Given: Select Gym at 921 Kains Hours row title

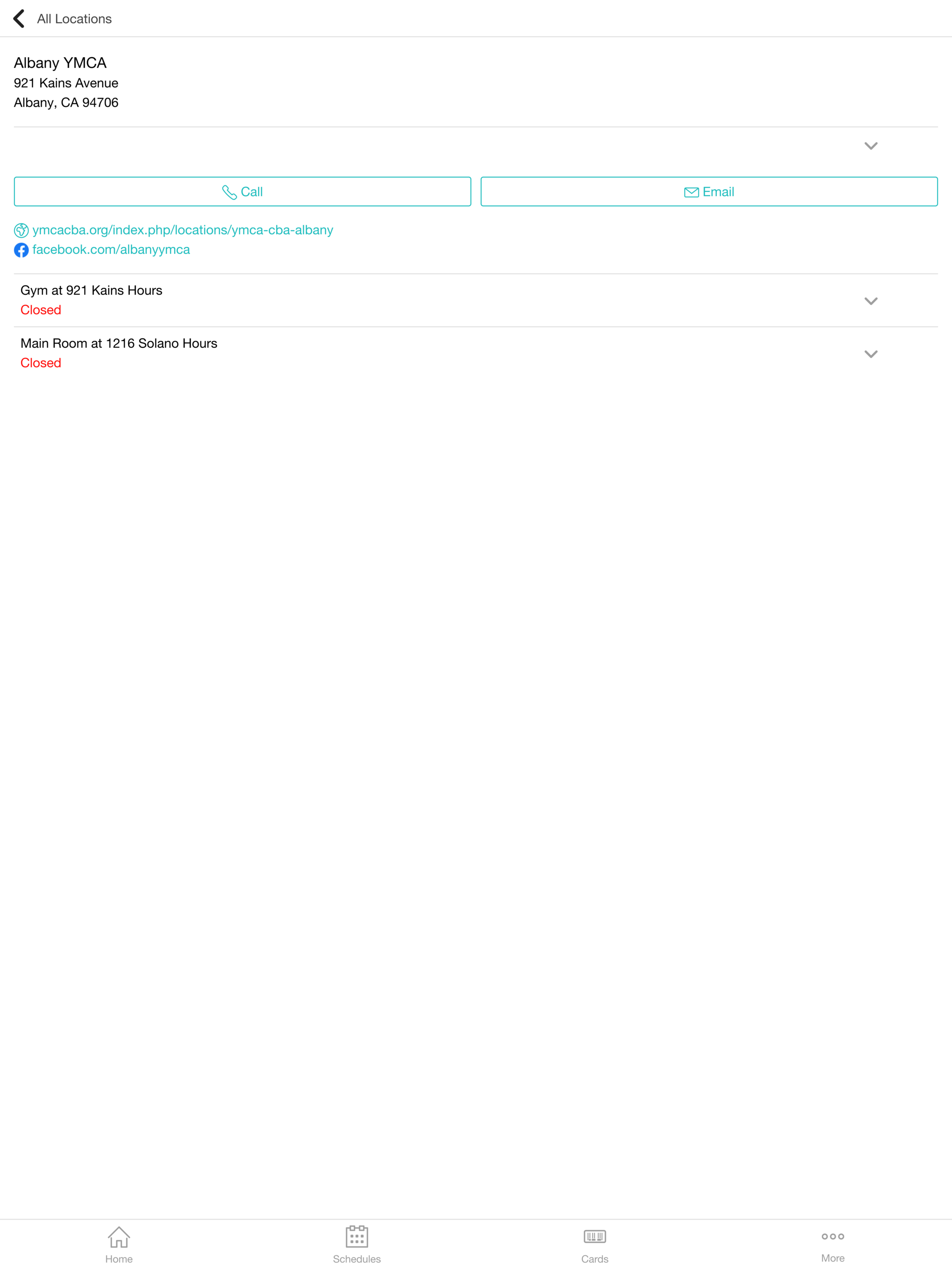Looking at the screenshot, I should [91, 291].
